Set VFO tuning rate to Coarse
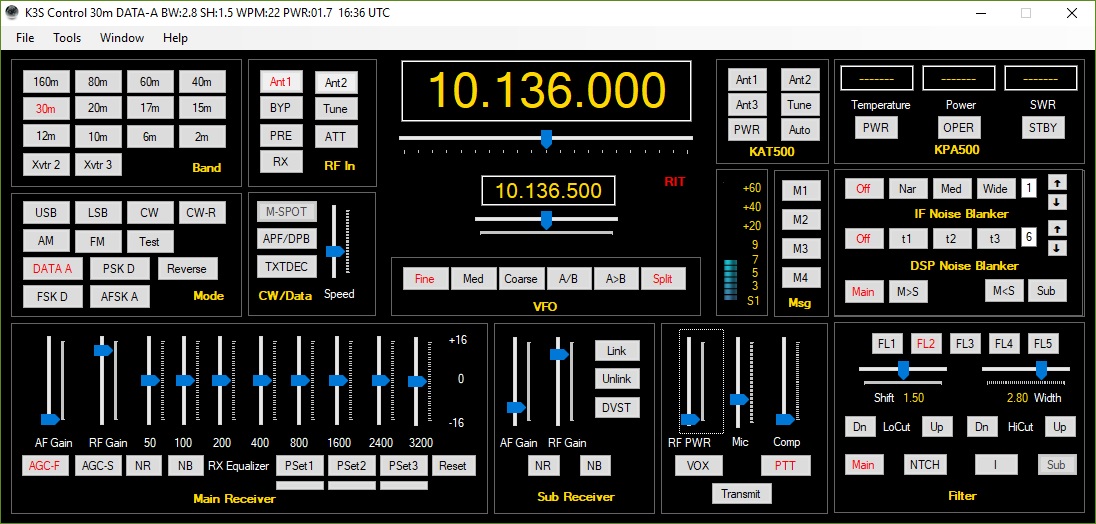Screen dimensions: 1096x524 click(521, 279)
